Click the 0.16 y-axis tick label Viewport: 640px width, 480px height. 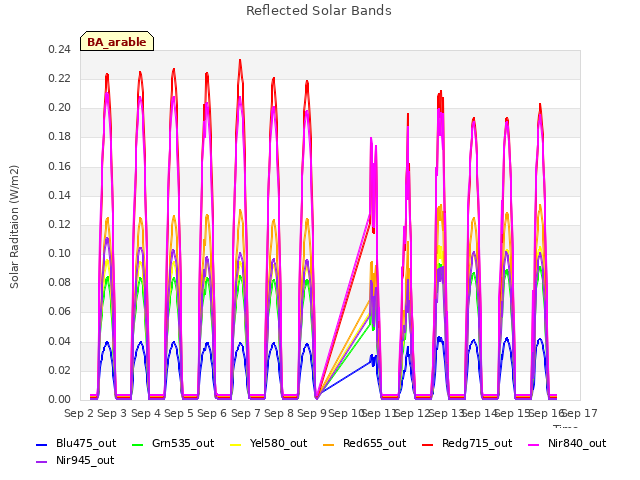coord(59,167)
